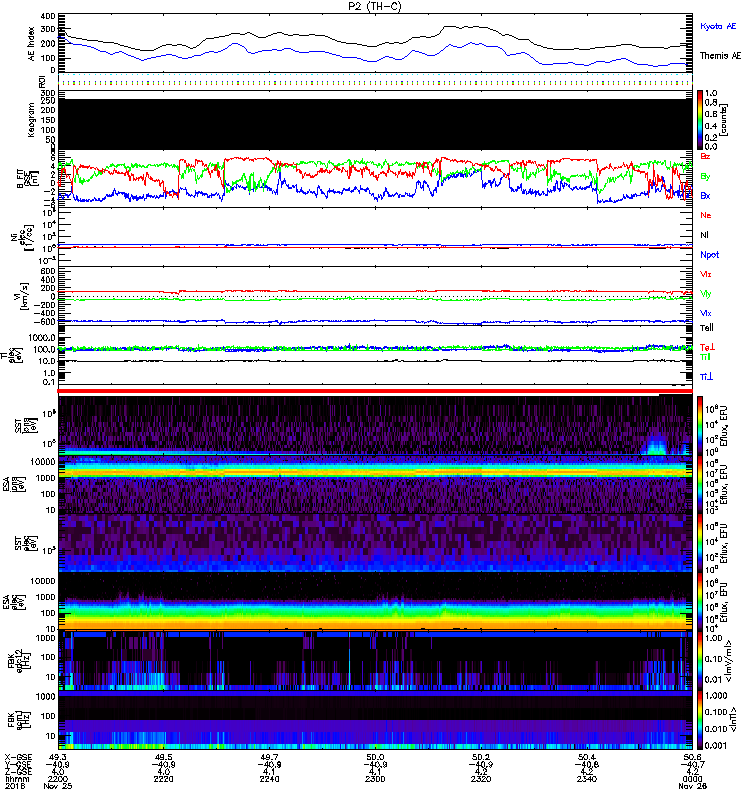
Task: Click the lower FBK scm [Hz] axis title
Action: pos(19,719)
